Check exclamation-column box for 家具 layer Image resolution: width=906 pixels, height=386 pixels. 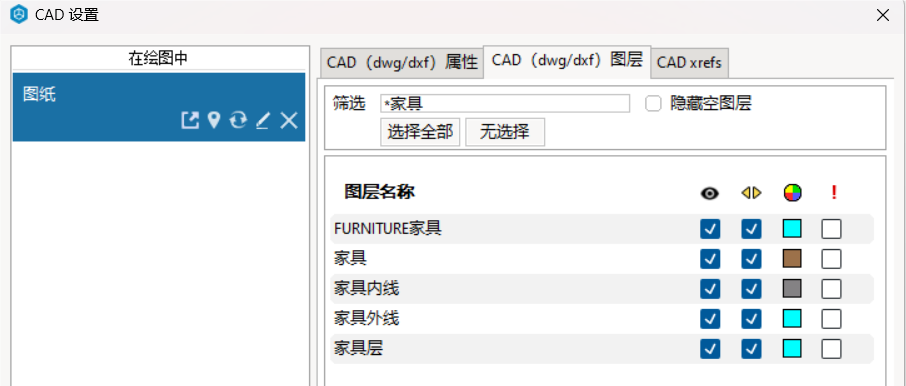point(831,258)
